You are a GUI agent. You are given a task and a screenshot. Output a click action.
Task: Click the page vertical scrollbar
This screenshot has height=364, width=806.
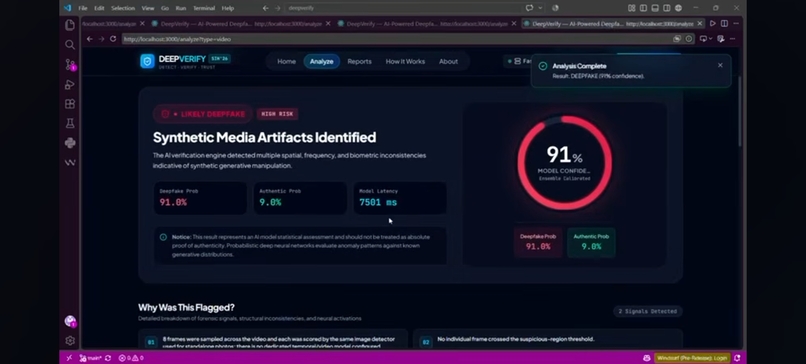740,111
